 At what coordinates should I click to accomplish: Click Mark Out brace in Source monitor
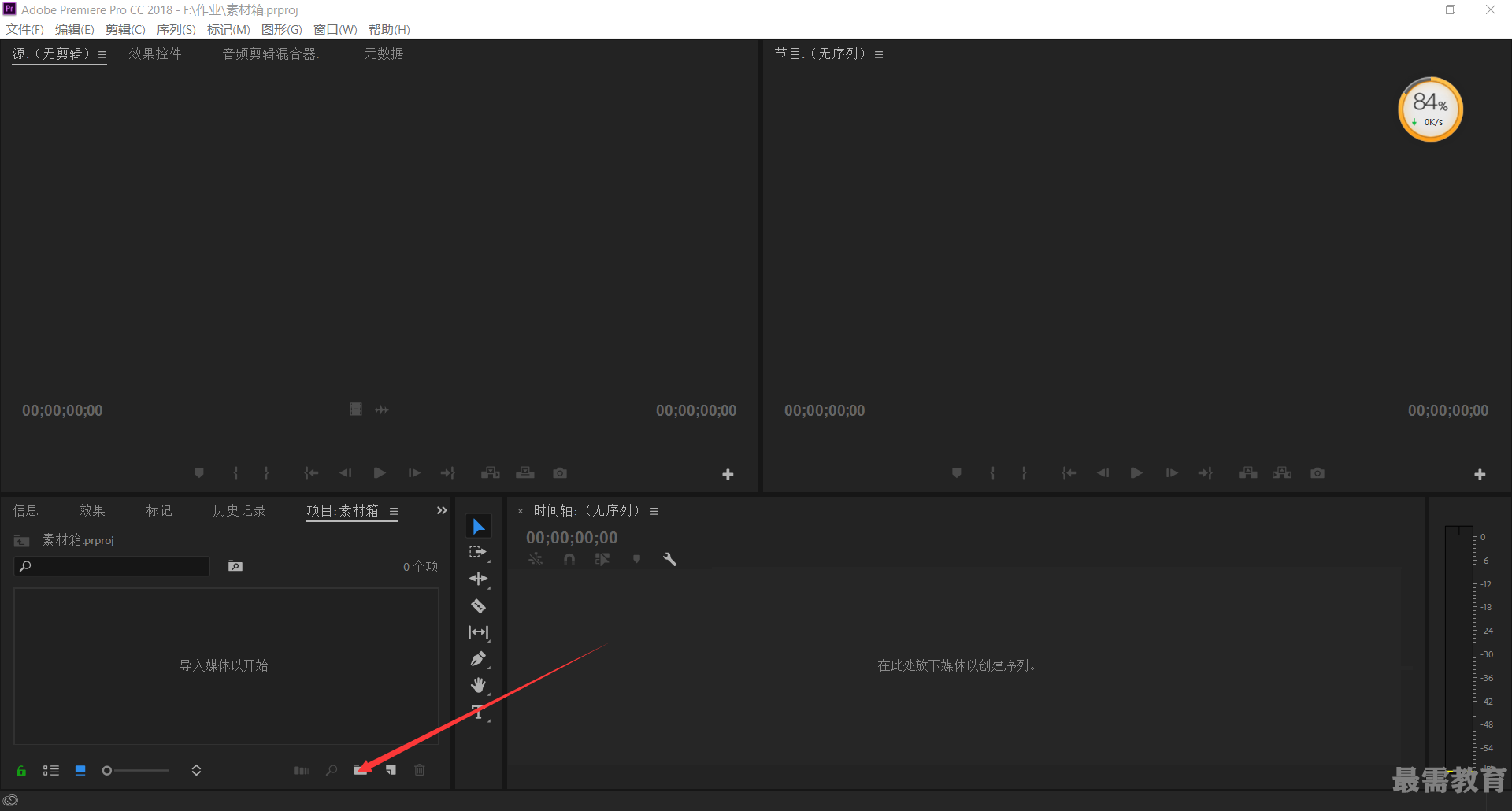pyautogui.click(x=266, y=473)
